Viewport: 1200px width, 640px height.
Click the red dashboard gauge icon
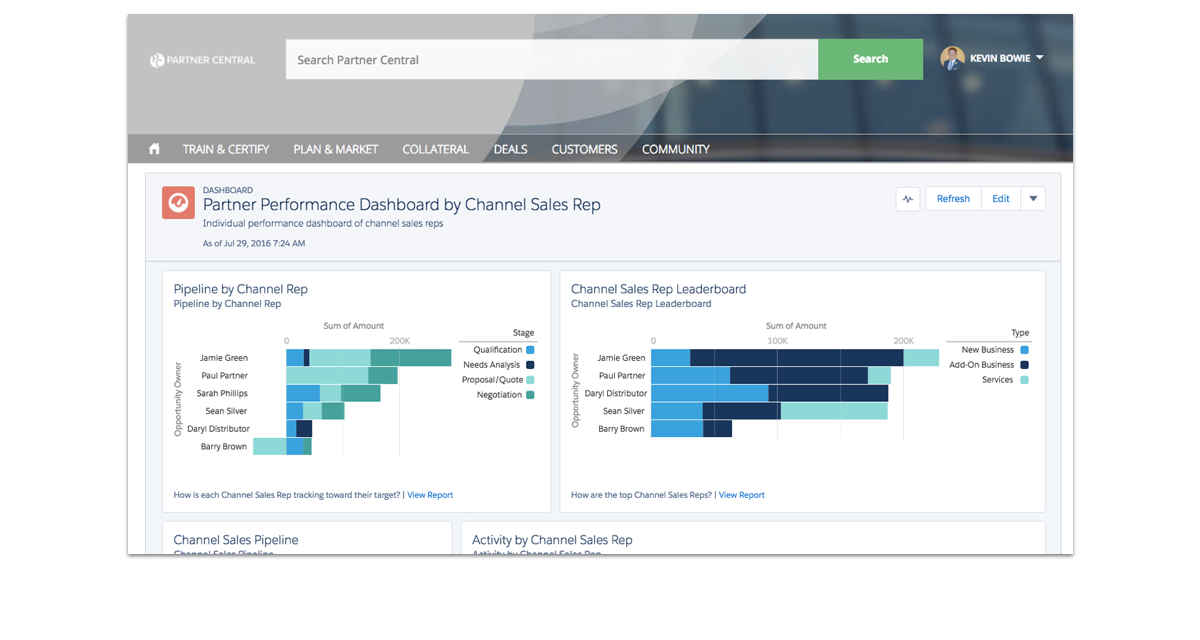pyautogui.click(x=178, y=202)
